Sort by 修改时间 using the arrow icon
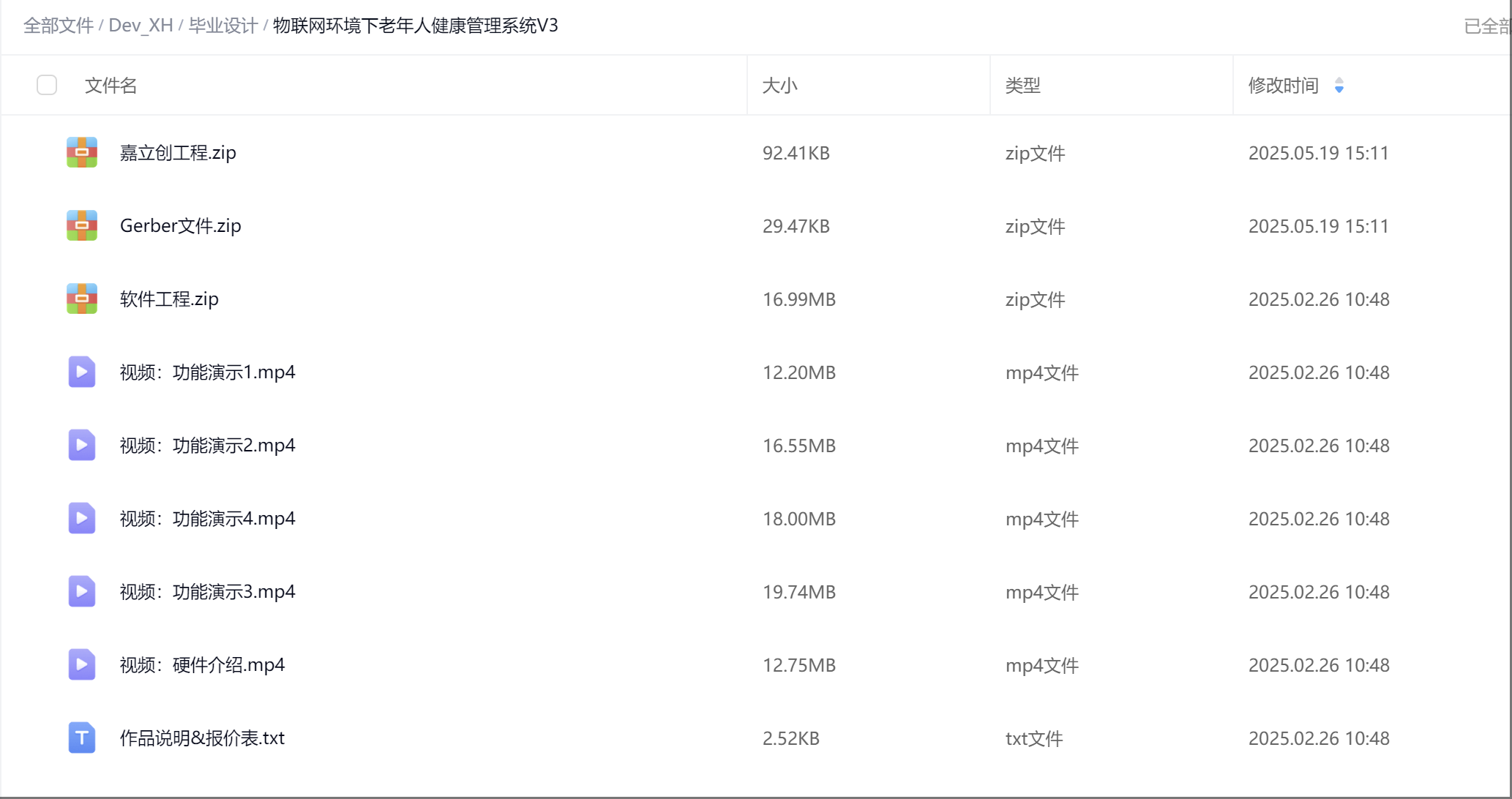 pos(1339,86)
